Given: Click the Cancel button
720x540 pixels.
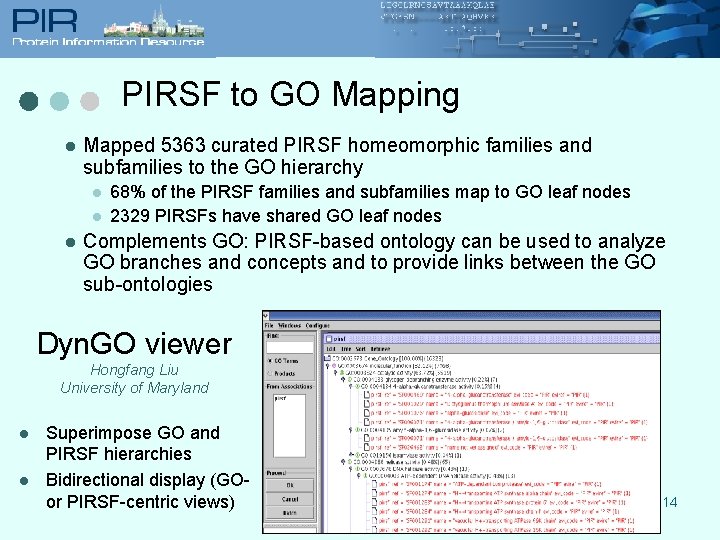Looking at the screenshot, I should click(x=290, y=499).
